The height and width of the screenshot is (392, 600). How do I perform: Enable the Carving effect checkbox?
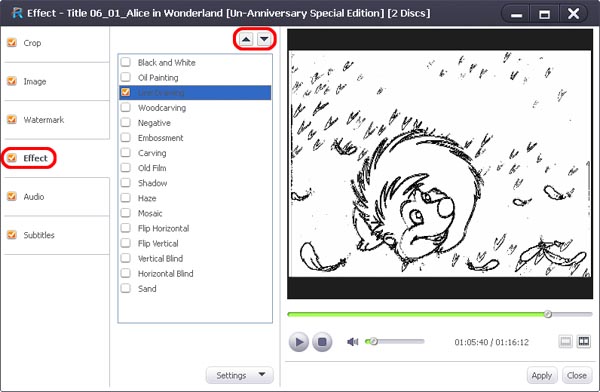coord(126,152)
